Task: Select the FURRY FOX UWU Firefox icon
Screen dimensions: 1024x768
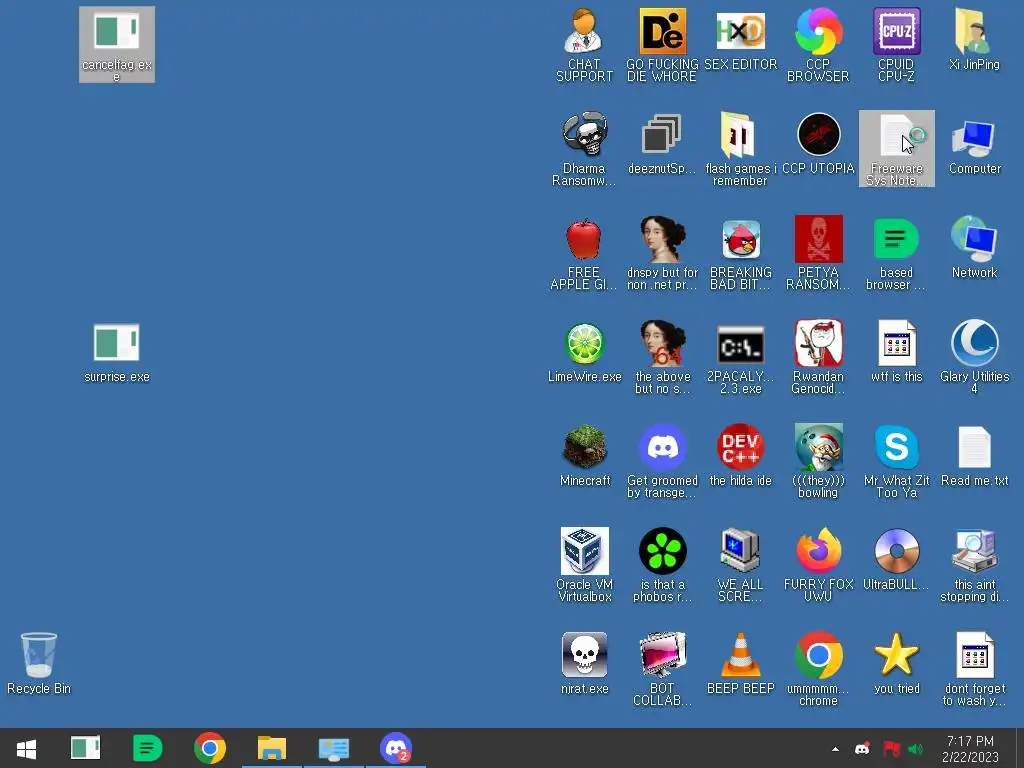Action: (818, 564)
